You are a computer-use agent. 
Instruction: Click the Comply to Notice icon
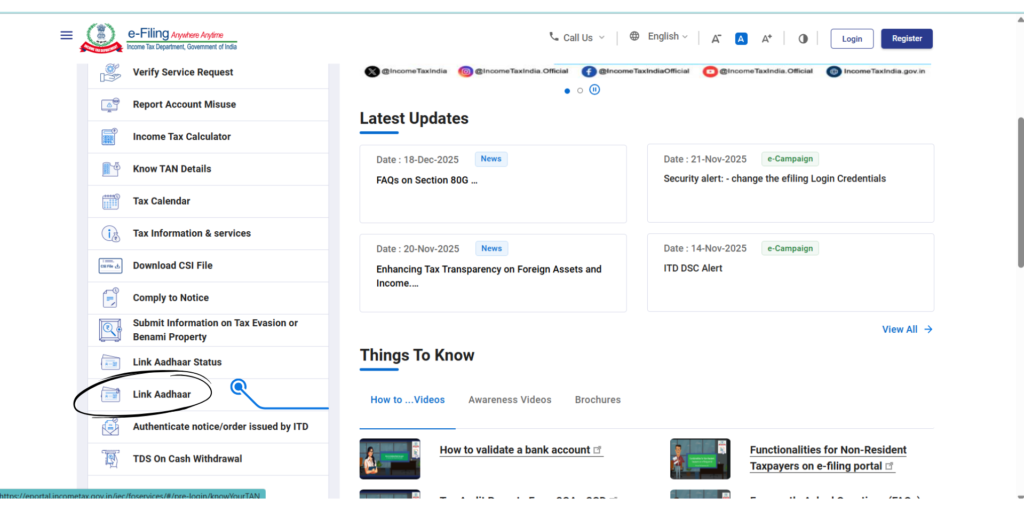coord(110,298)
